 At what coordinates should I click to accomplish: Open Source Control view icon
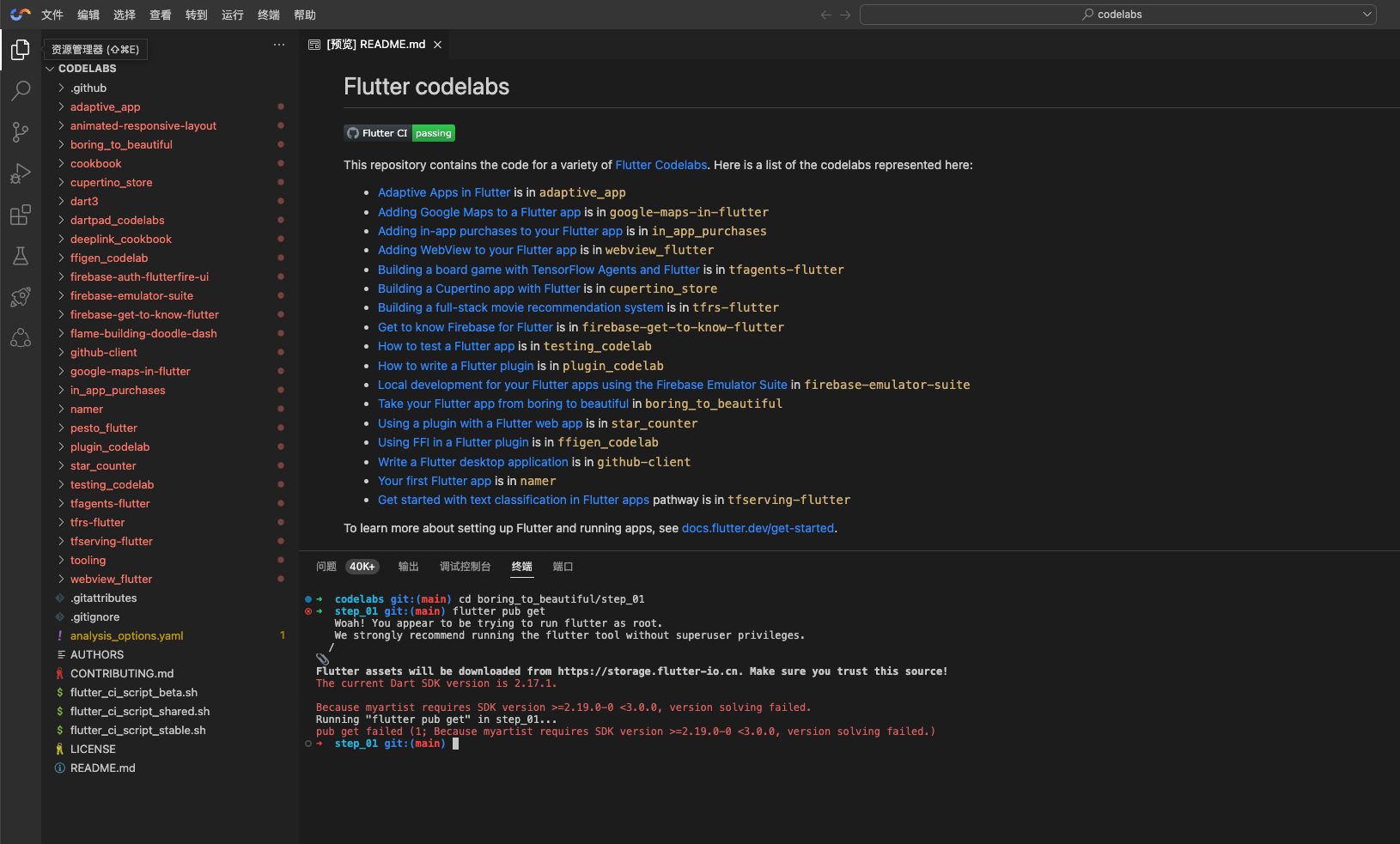21,131
